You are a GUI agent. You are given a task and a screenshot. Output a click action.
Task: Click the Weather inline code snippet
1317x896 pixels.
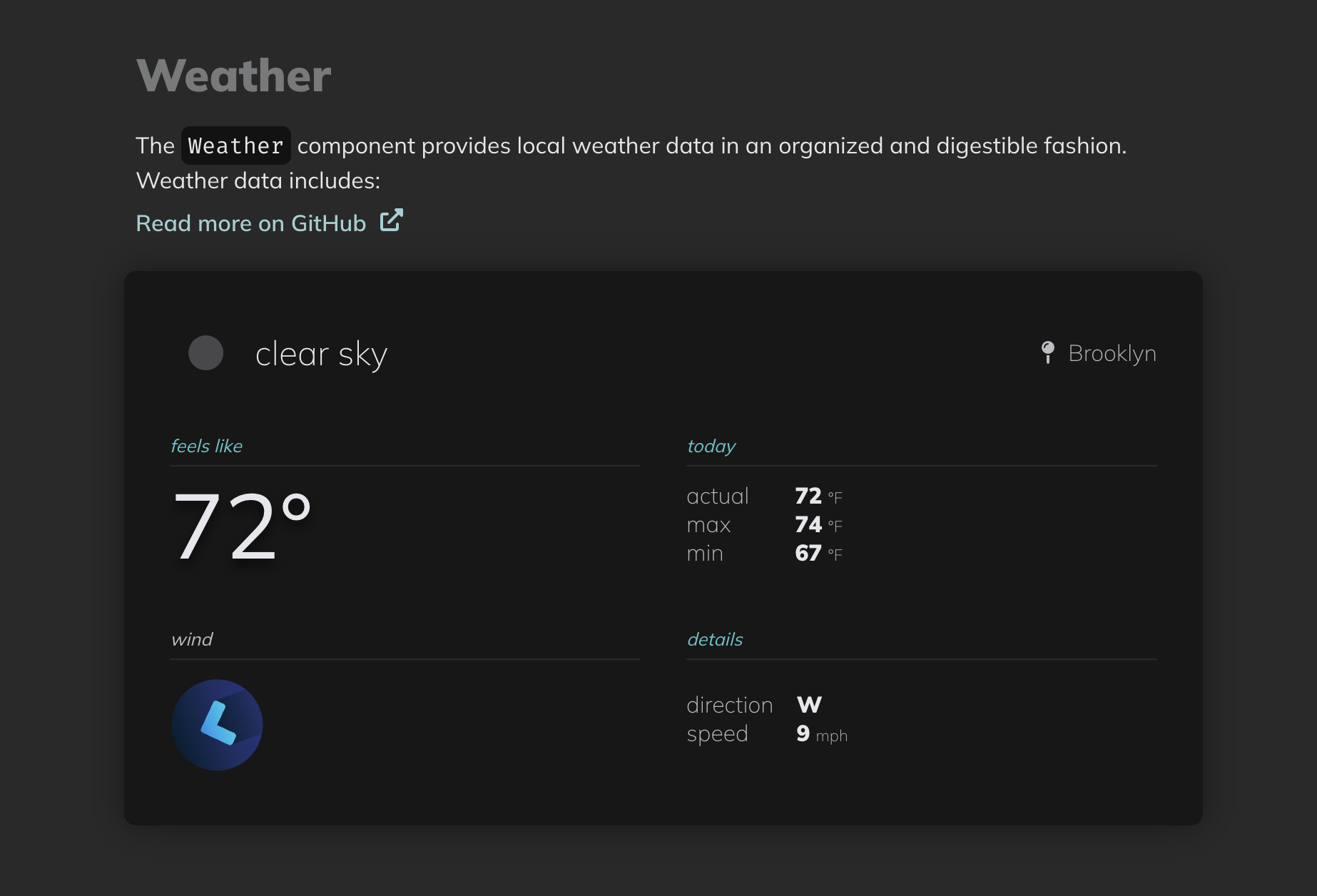[235, 146]
